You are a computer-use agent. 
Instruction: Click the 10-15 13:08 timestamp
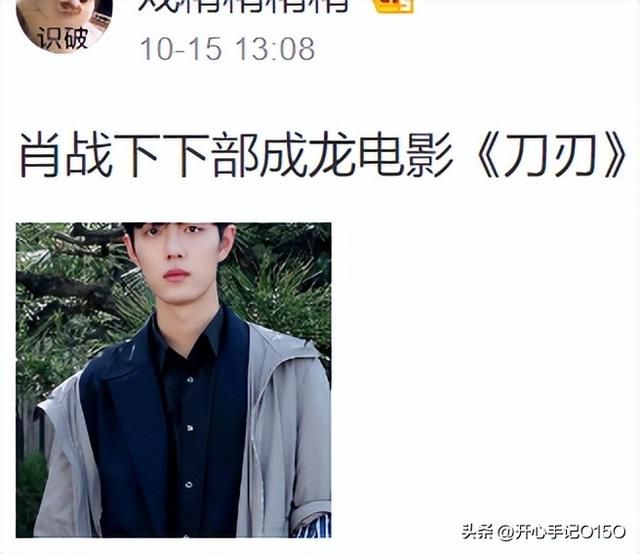tap(227, 49)
